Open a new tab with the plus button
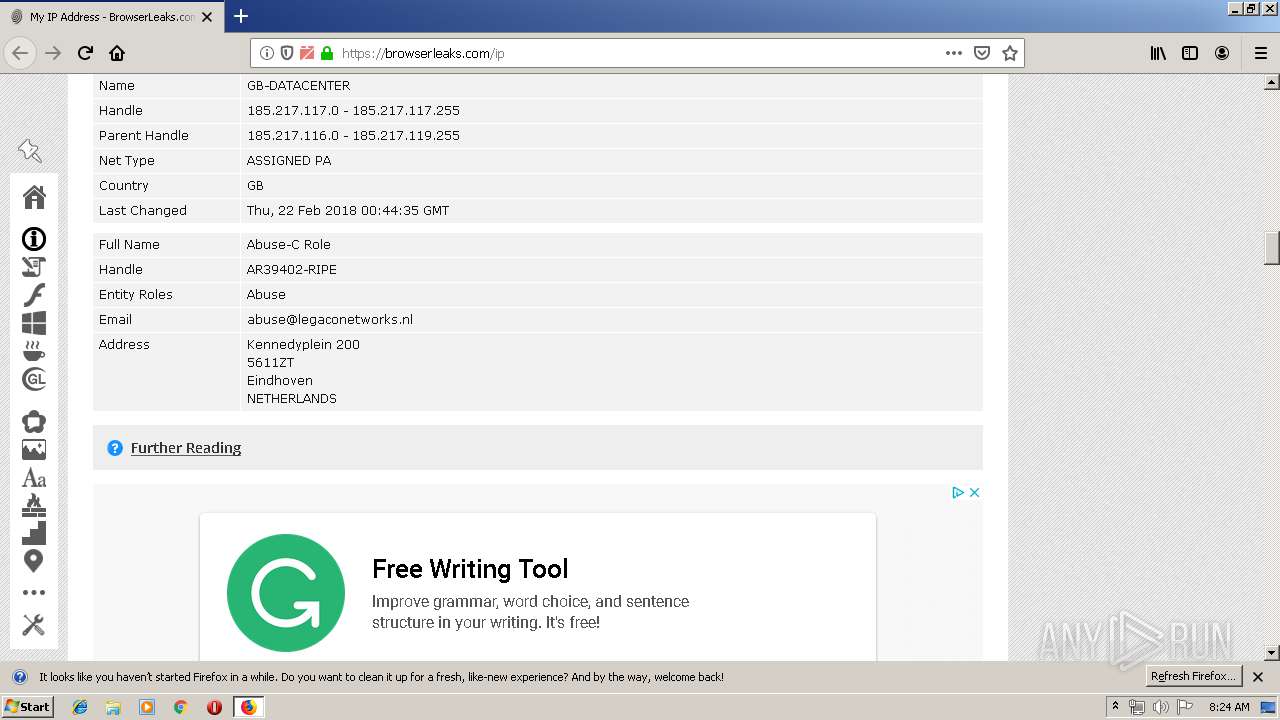Image resolution: width=1280 pixels, height=720 pixels. click(x=240, y=16)
